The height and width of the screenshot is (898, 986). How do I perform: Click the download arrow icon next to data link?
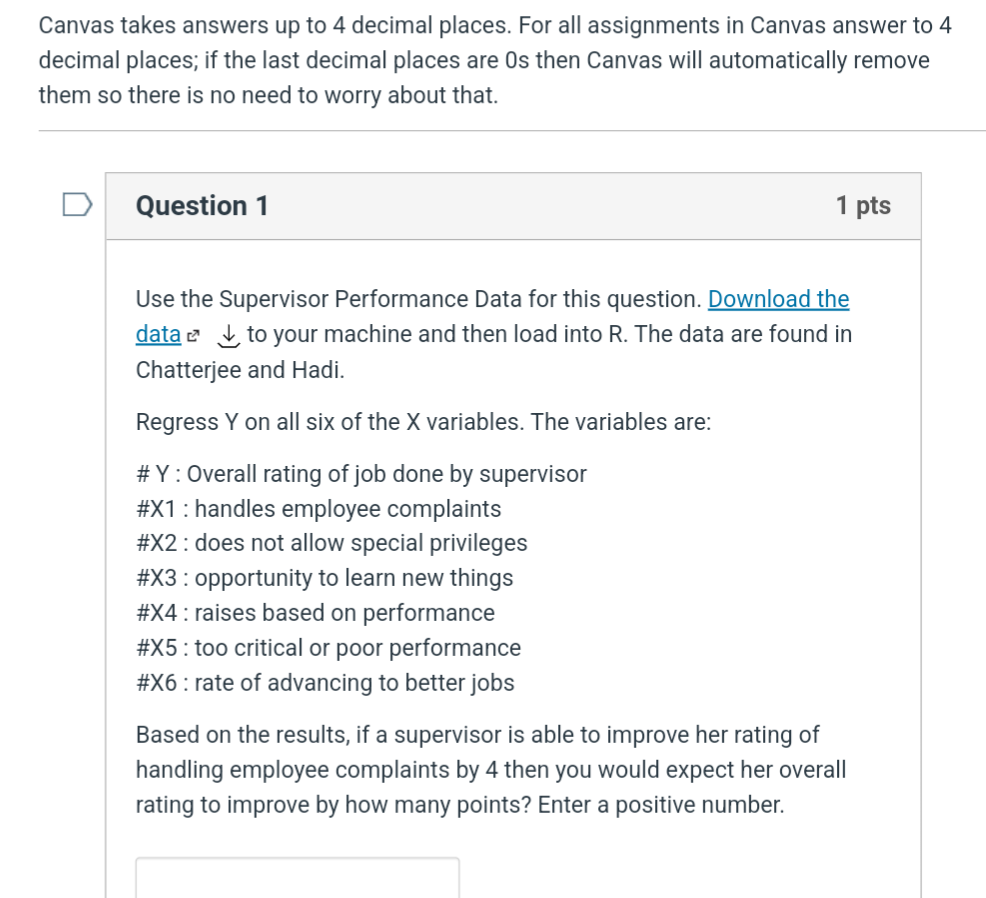[226, 335]
